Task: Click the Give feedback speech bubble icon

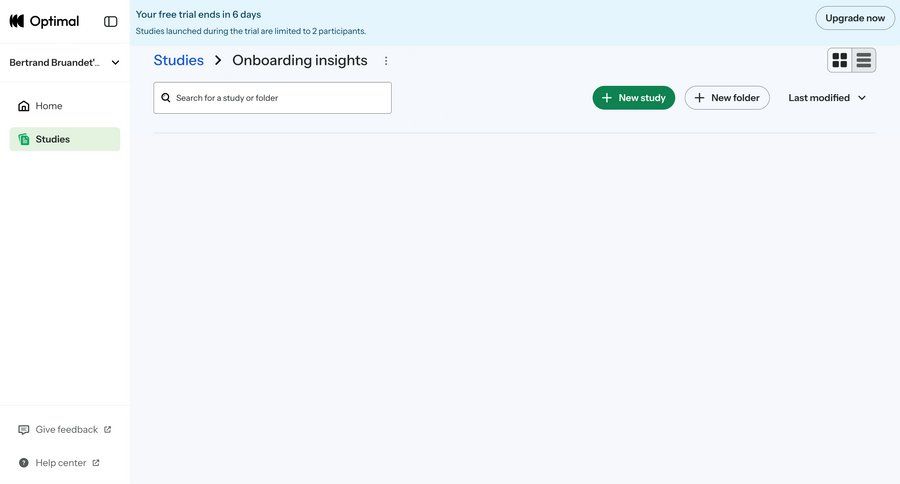Action: click(x=24, y=430)
